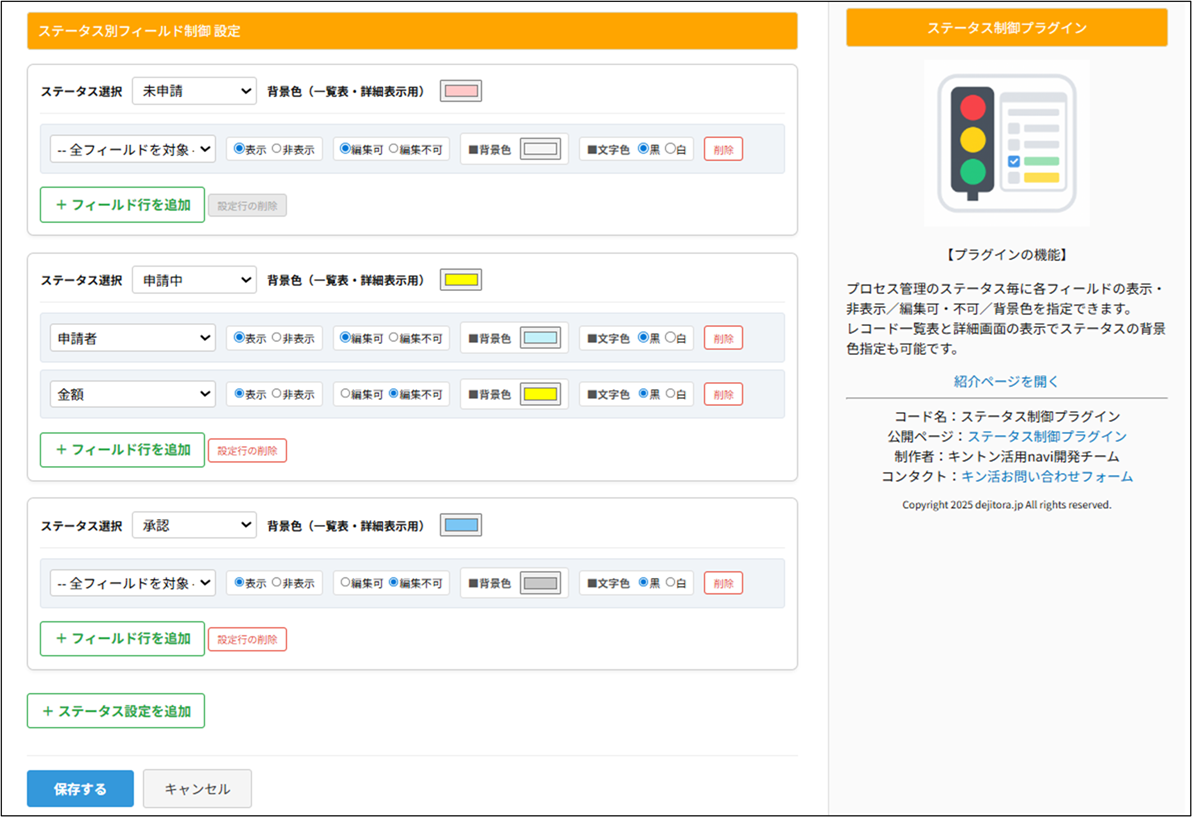
Task: Open the 金額 field dropdown
Action: pos(132,394)
